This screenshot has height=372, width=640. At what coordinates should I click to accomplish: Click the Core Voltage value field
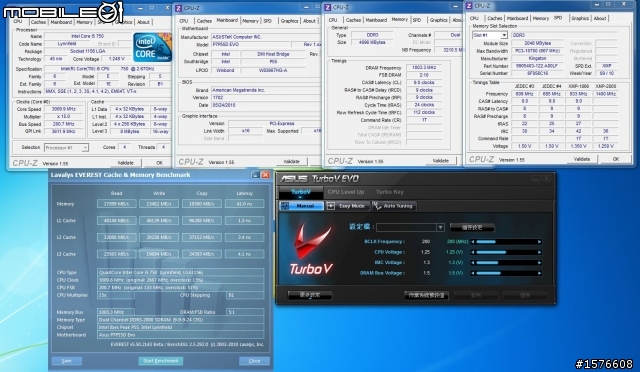coord(117,59)
